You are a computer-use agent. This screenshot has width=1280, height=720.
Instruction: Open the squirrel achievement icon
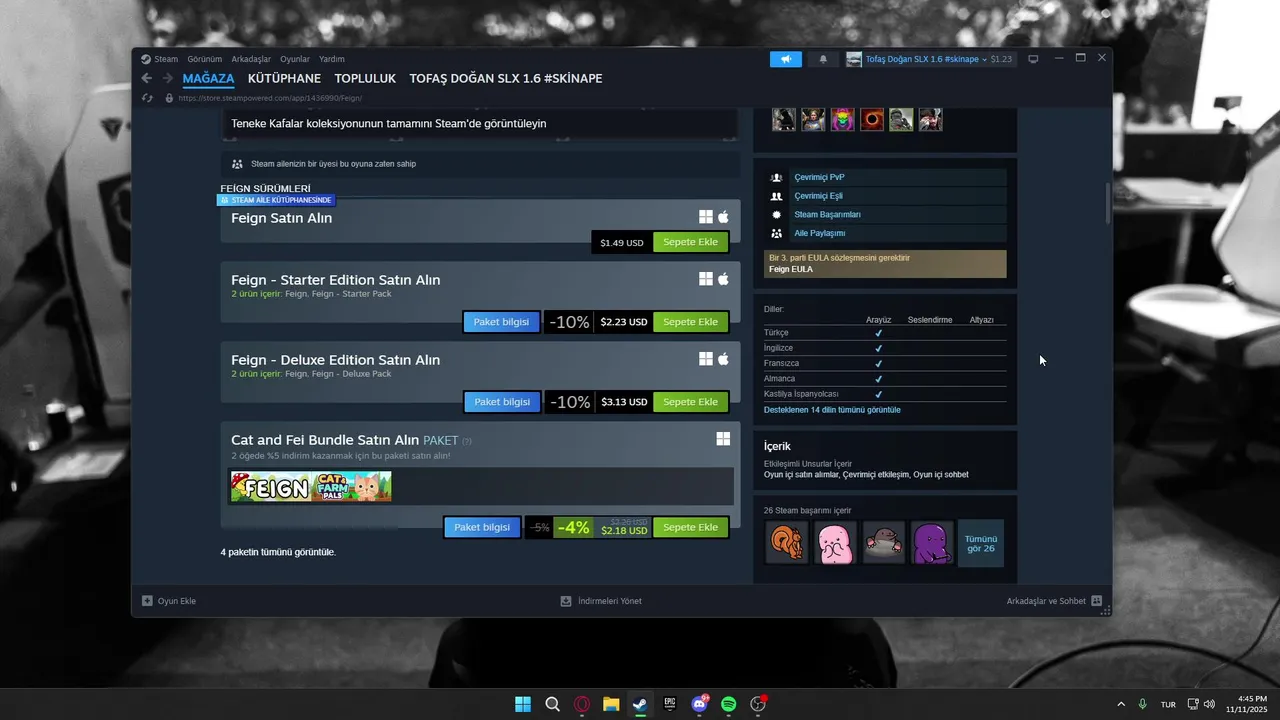[786, 543]
